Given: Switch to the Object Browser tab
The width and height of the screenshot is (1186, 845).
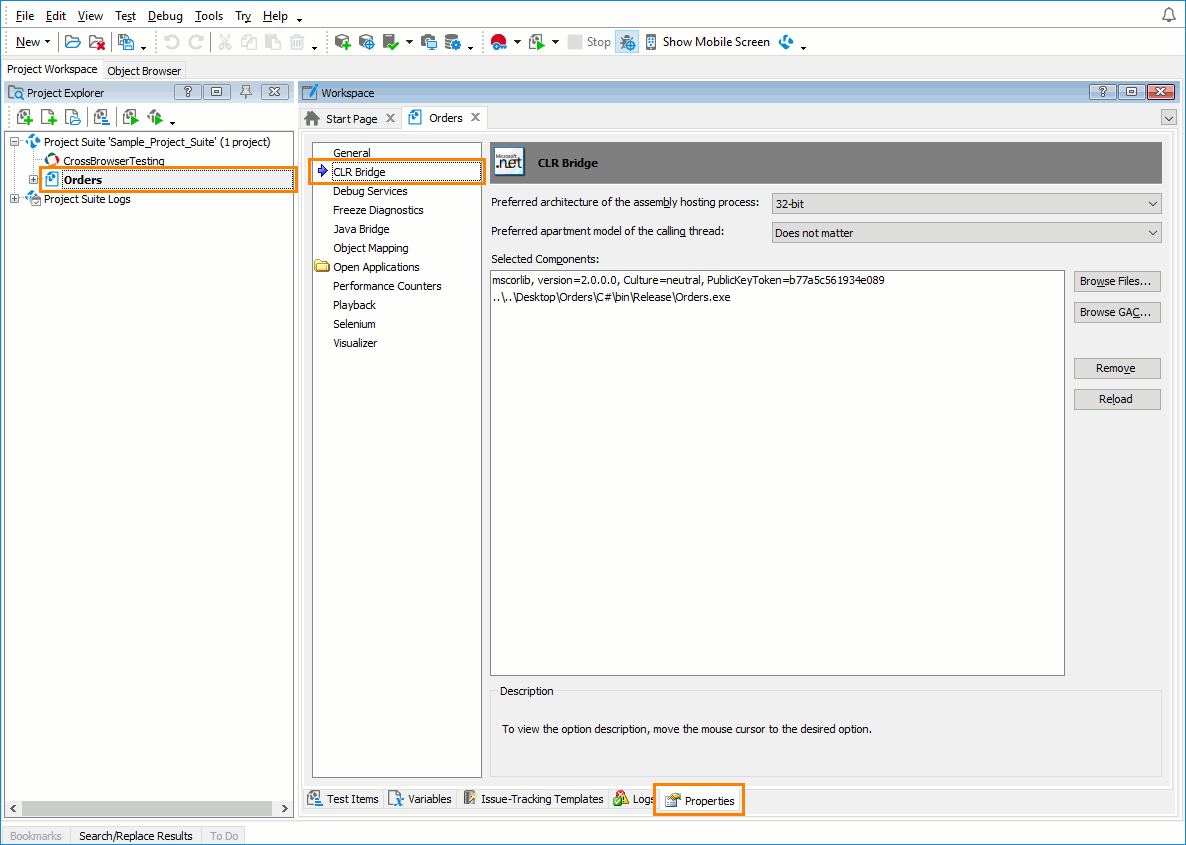Looking at the screenshot, I should pyautogui.click(x=144, y=71).
